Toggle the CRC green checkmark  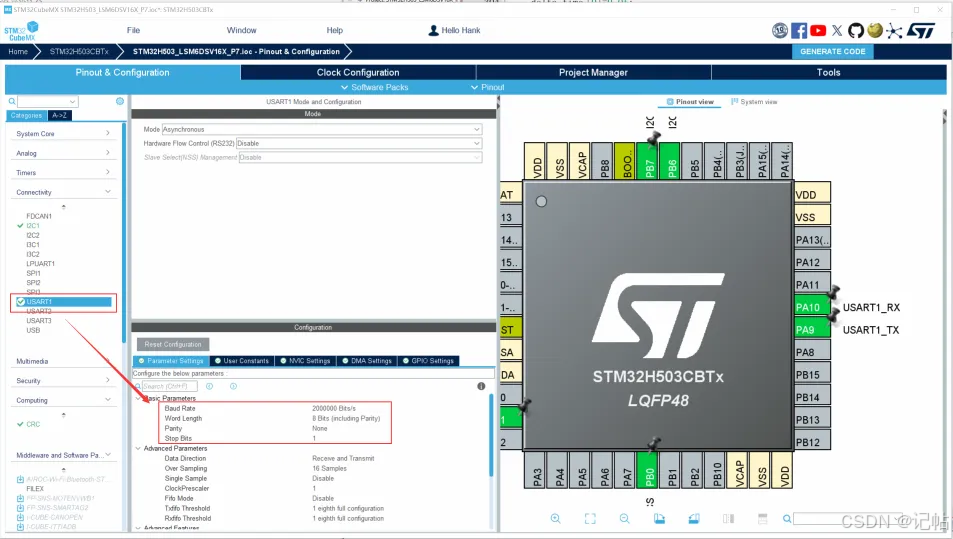(x=20, y=424)
